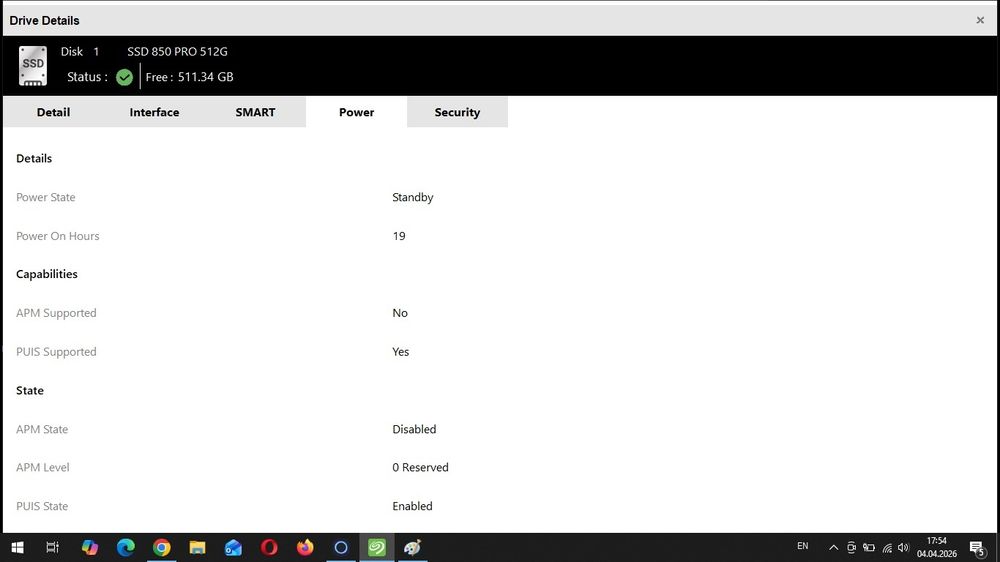Screen dimensions: 1000x562
Task: Click the APM Supported value No
Action: (x=400, y=313)
